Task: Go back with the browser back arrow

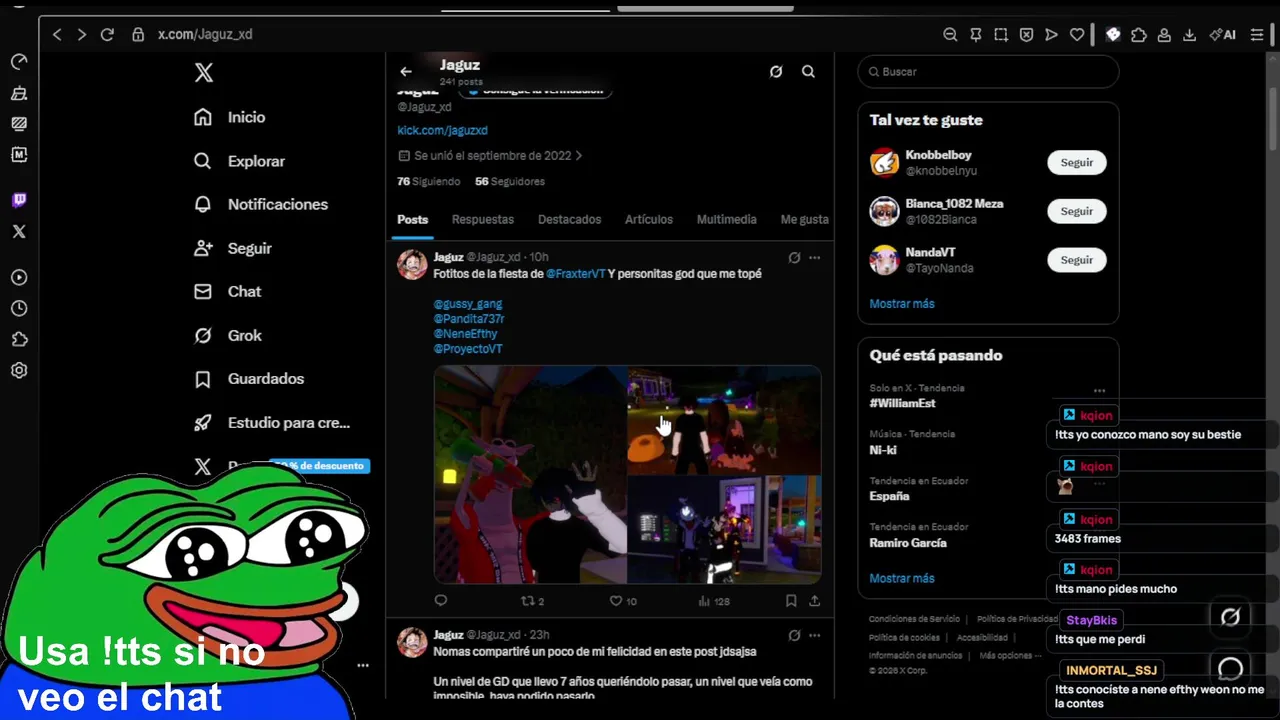Action: pyautogui.click(x=57, y=34)
